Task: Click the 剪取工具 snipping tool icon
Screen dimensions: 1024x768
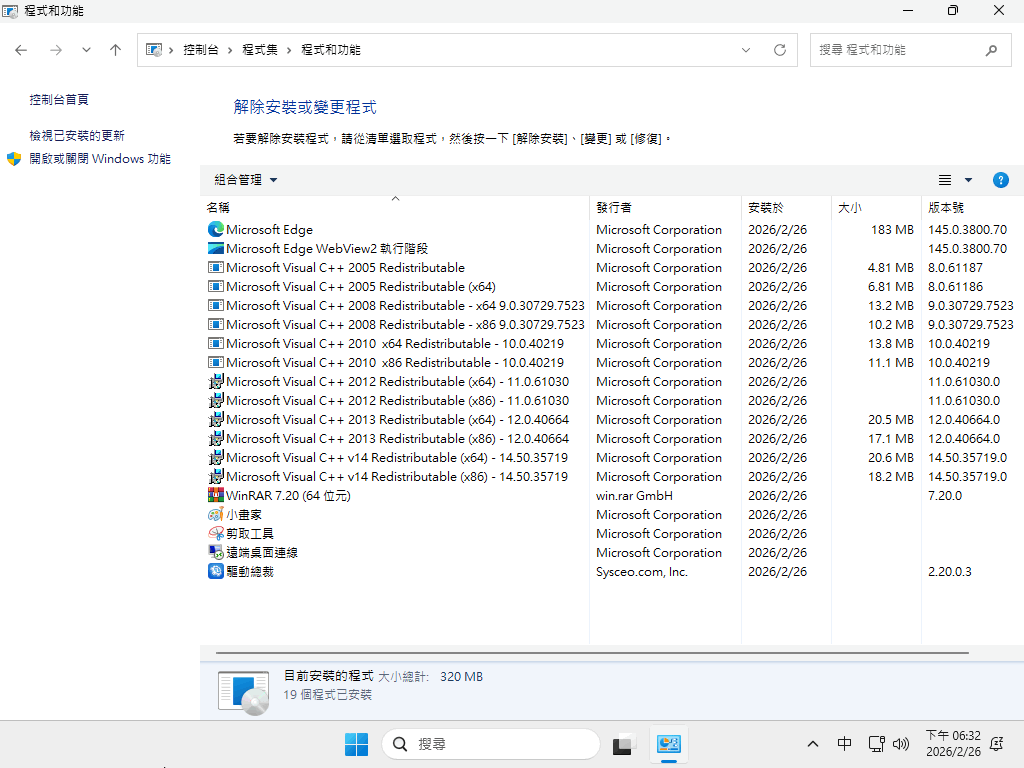Action: point(215,534)
